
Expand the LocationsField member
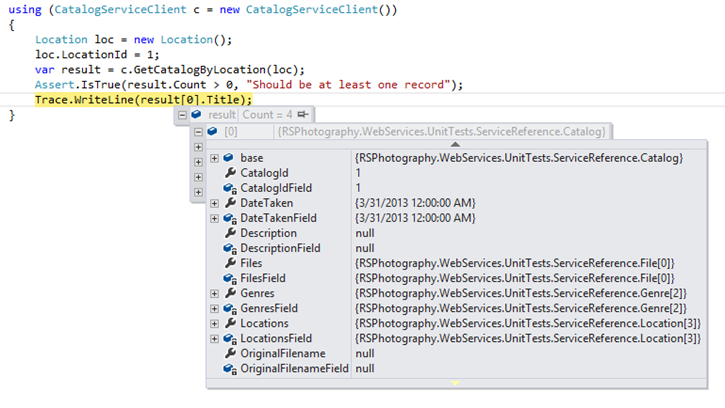[x=214, y=338]
